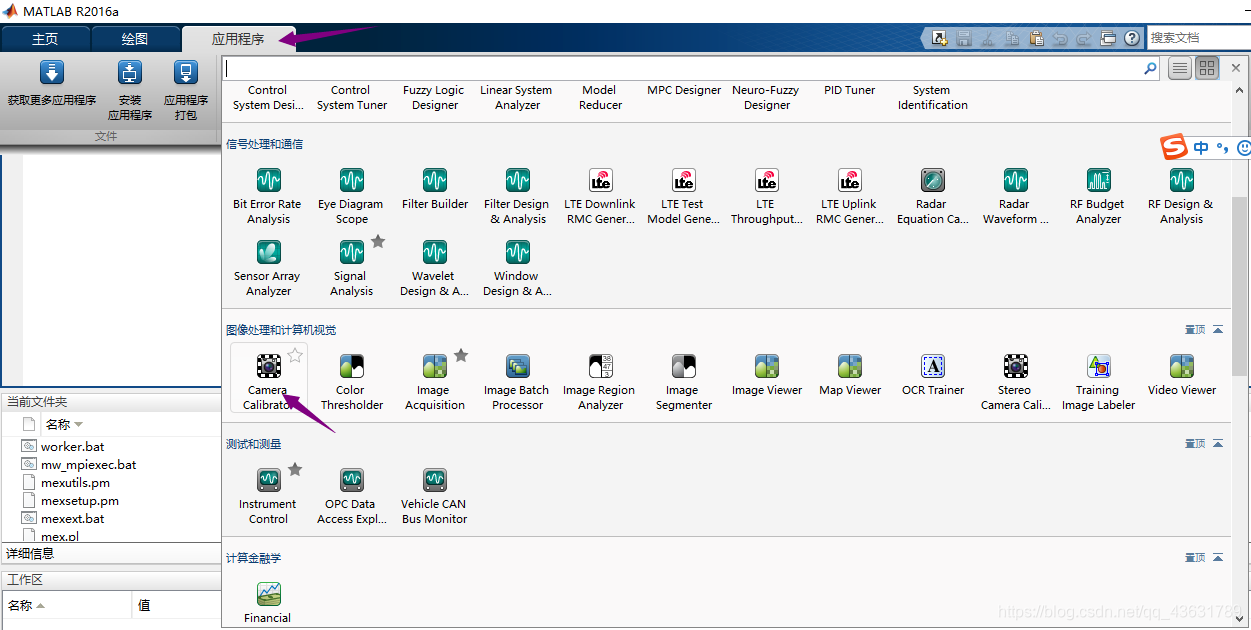Launch the Video Viewer app
1251x630 pixels.
pyautogui.click(x=1182, y=373)
